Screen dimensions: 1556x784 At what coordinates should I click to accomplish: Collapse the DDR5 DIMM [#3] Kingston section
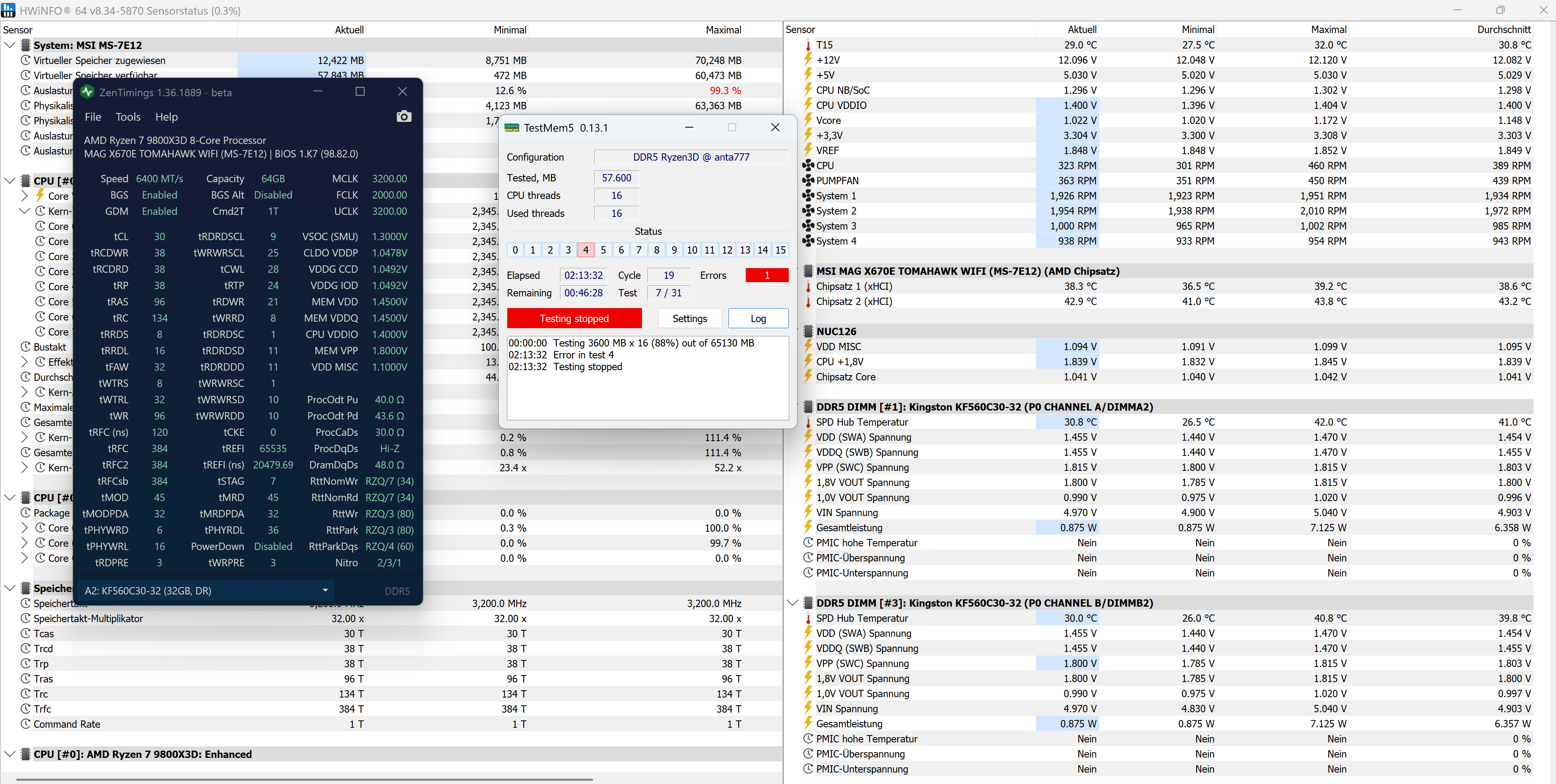(x=792, y=603)
